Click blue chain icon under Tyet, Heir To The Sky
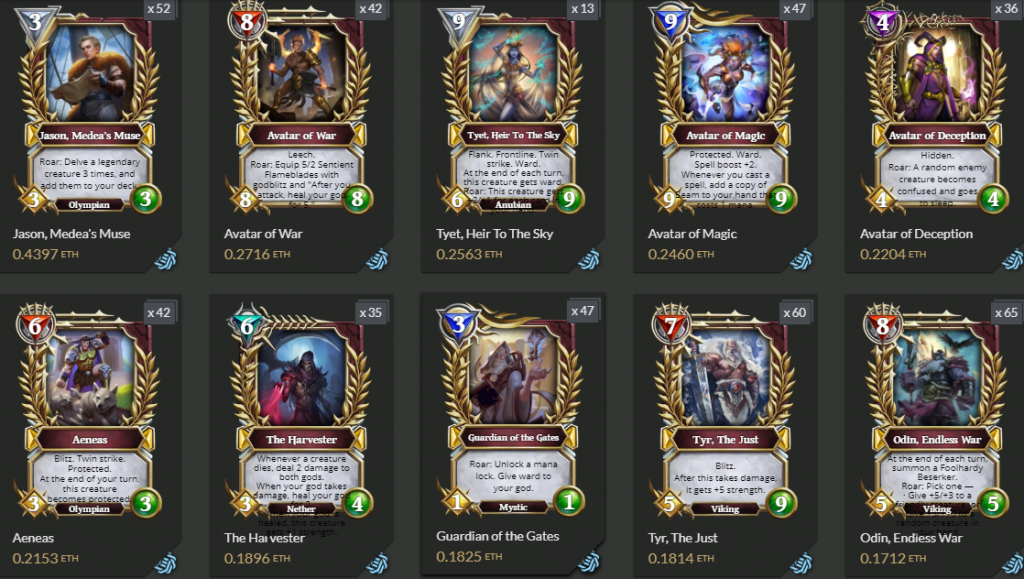The height and width of the screenshot is (579, 1024). (589, 260)
